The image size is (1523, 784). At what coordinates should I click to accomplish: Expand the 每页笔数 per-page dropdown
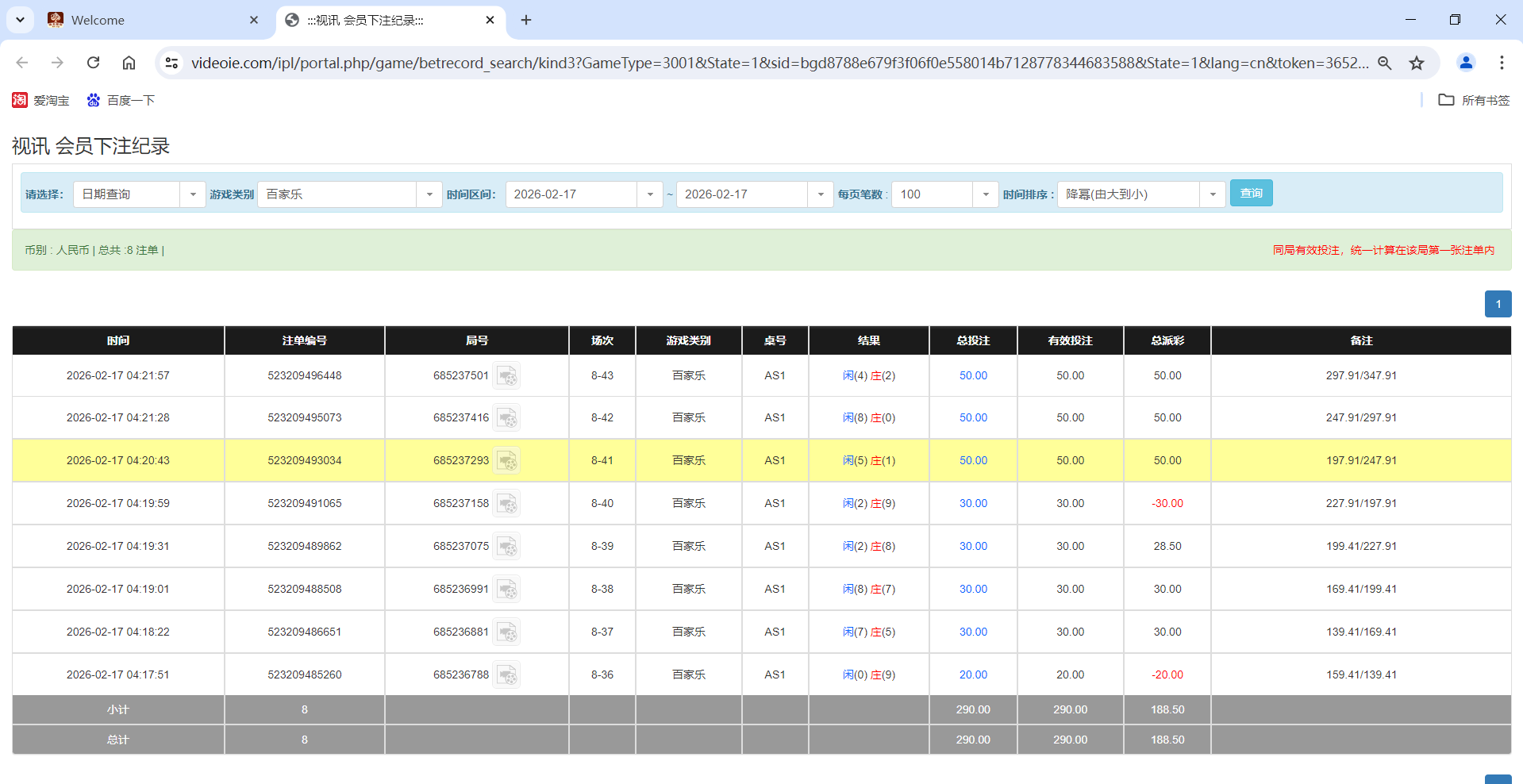[x=985, y=194]
